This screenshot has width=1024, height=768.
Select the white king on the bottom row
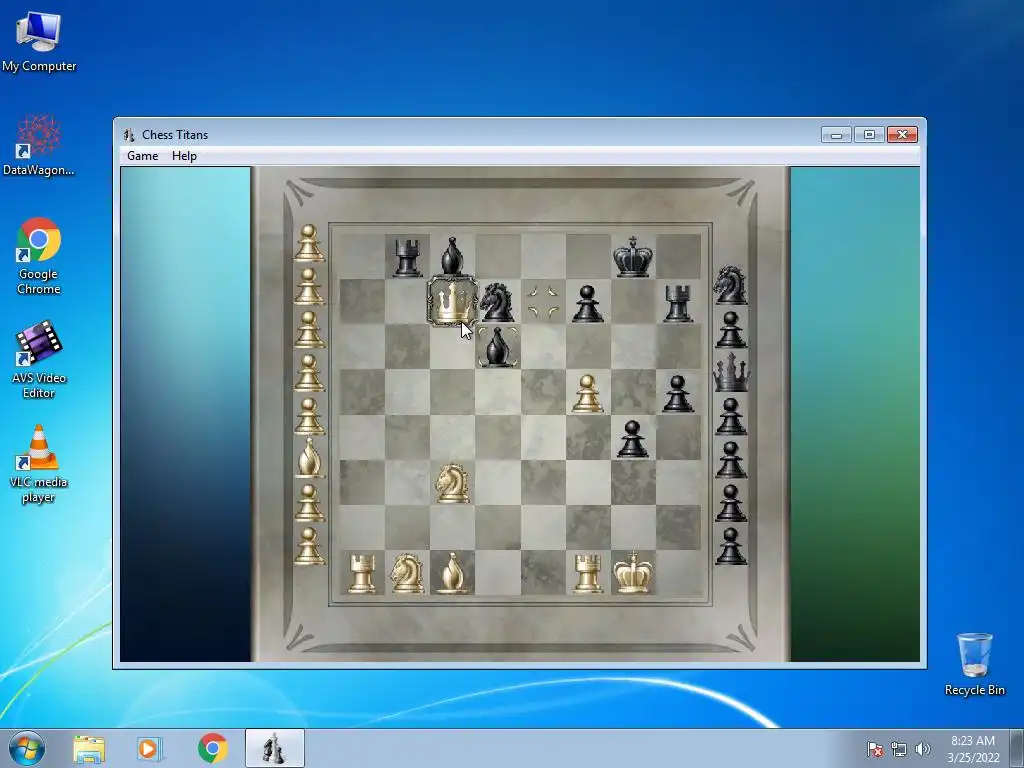pos(633,572)
